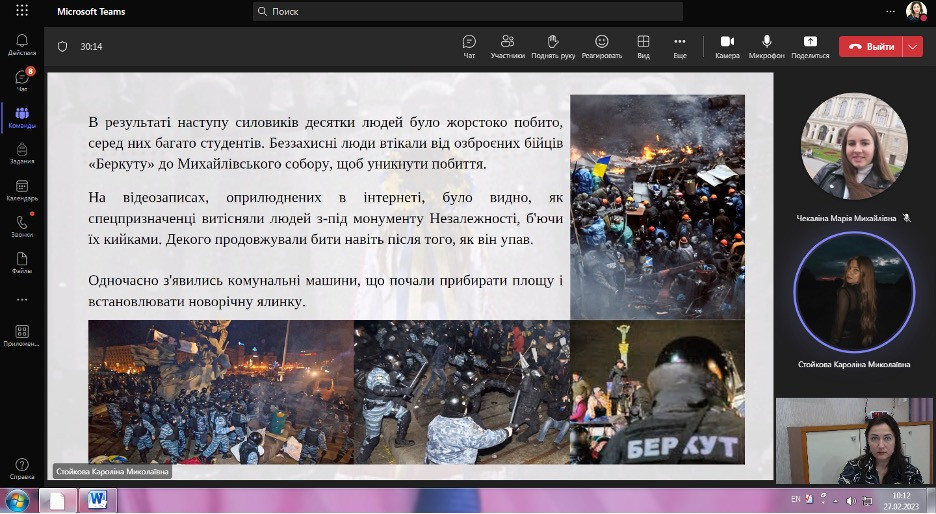Open Реагировать reactions menu
This screenshot has width=936, height=514.
(601, 46)
